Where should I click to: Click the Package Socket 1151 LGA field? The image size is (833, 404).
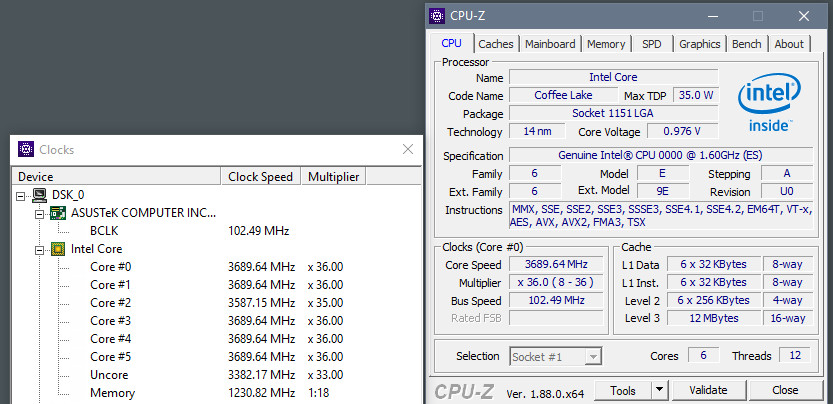[x=614, y=113]
